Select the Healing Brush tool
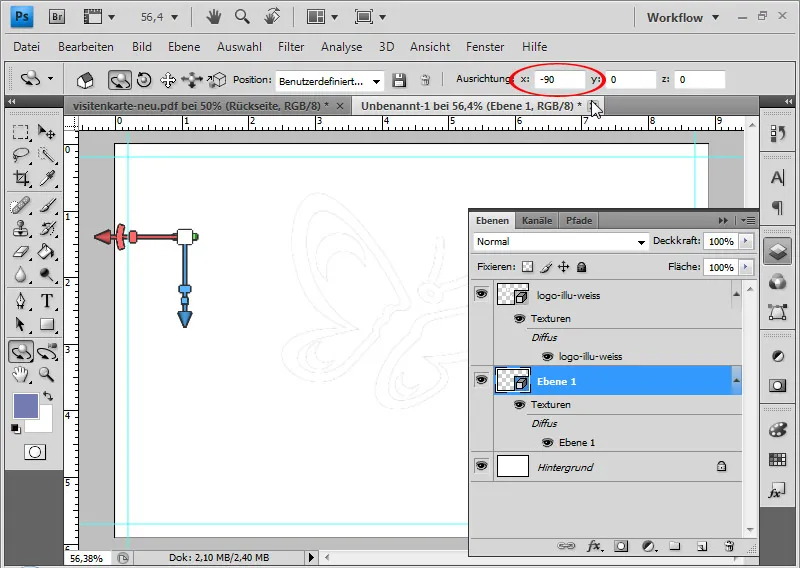 [x=20, y=206]
